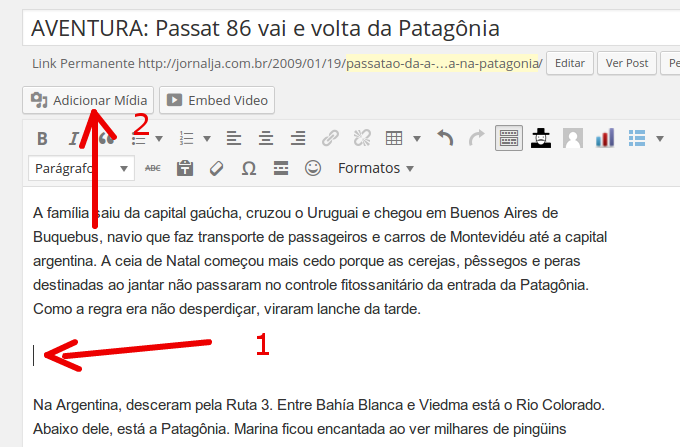The image size is (680, 447).
Task: Click the remove link icon
Action: [362, 139]
